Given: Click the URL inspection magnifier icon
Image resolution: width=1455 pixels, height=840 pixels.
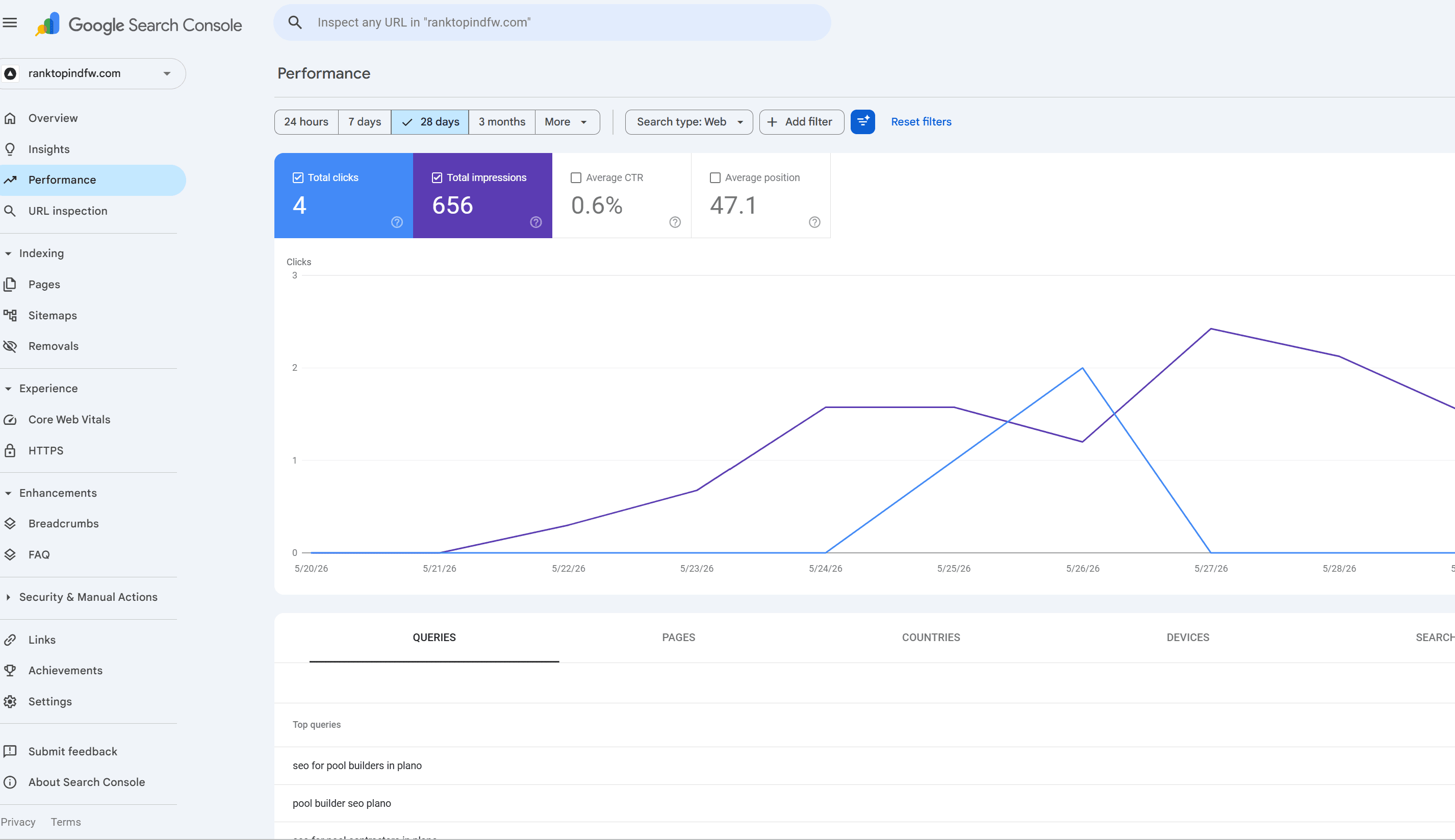Looking at the screenshot, I should coord(10,211).
